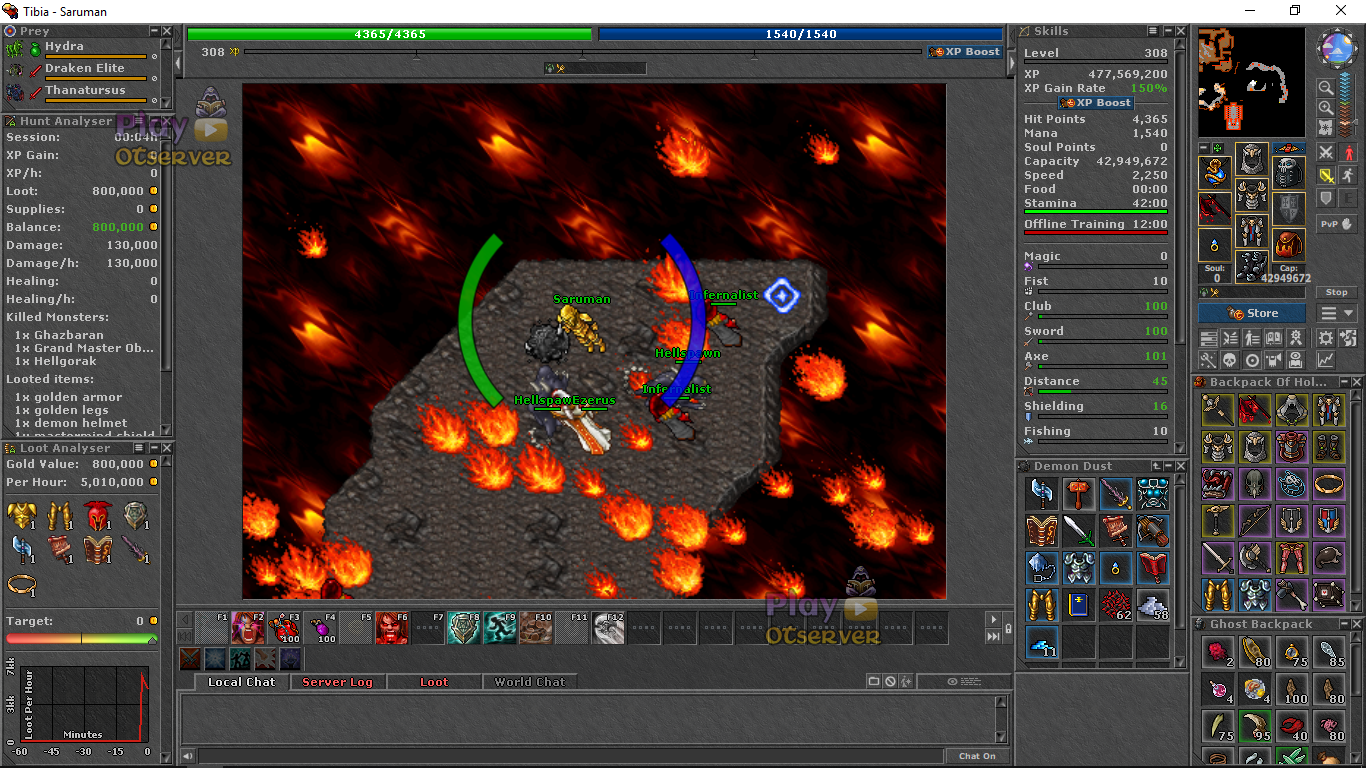This screenshot has height=768, width=1366.
Task: Zoom out the minimap
Action: pos(1326,88)
